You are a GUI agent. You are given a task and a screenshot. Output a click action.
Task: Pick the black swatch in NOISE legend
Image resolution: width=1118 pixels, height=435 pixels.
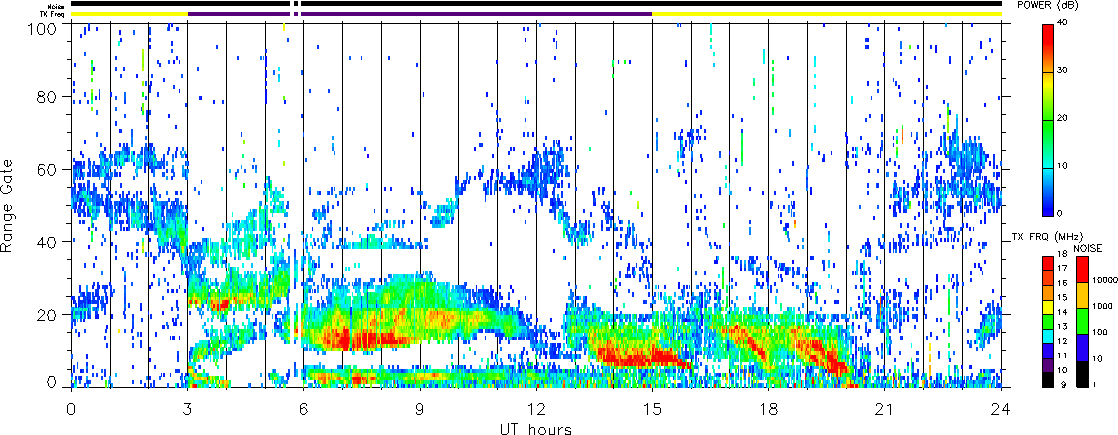click(1082, 374)
